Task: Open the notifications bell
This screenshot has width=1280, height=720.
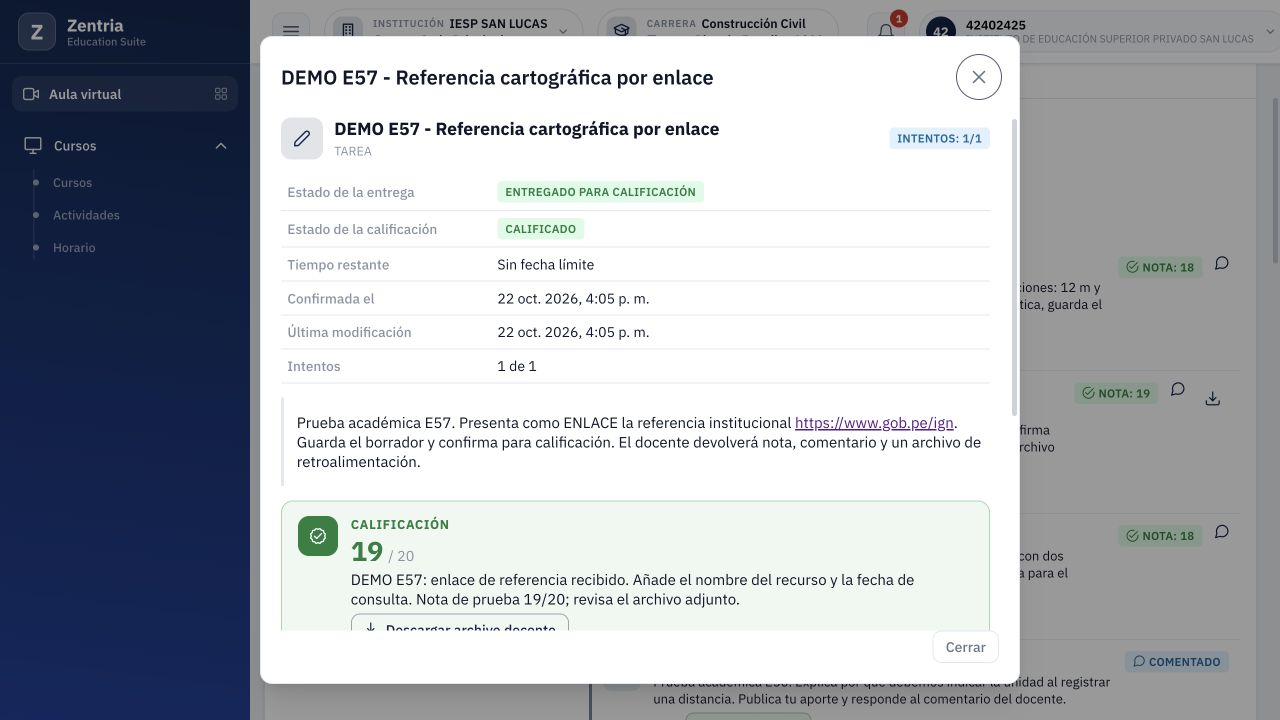Action: coord(886,31)
